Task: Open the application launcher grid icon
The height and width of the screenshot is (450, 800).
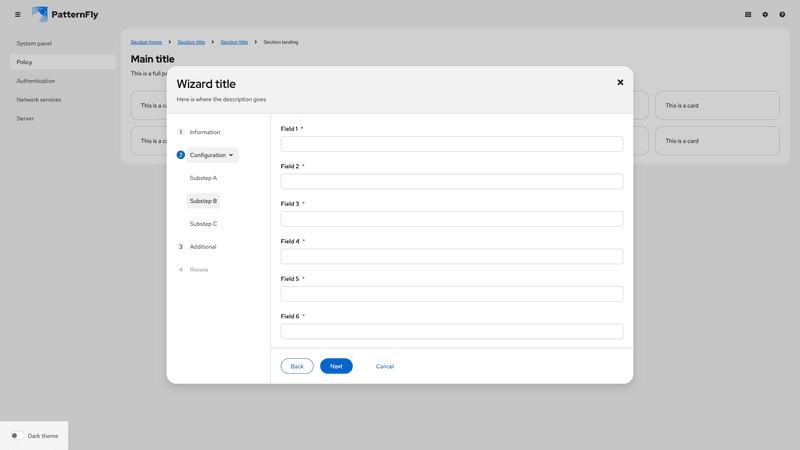Action: tap(748, 15)
